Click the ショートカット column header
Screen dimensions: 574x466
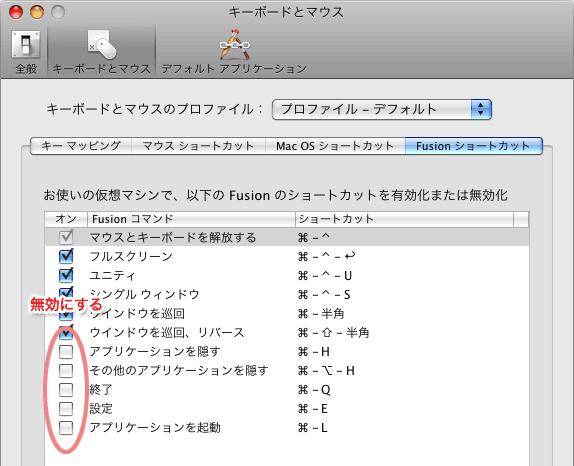(404, 219)
